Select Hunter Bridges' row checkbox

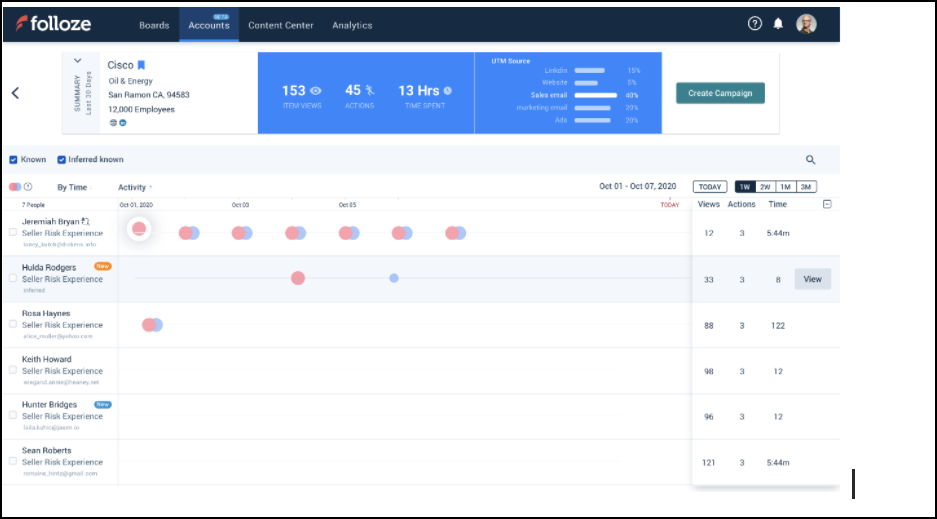(x=13, y=416)
